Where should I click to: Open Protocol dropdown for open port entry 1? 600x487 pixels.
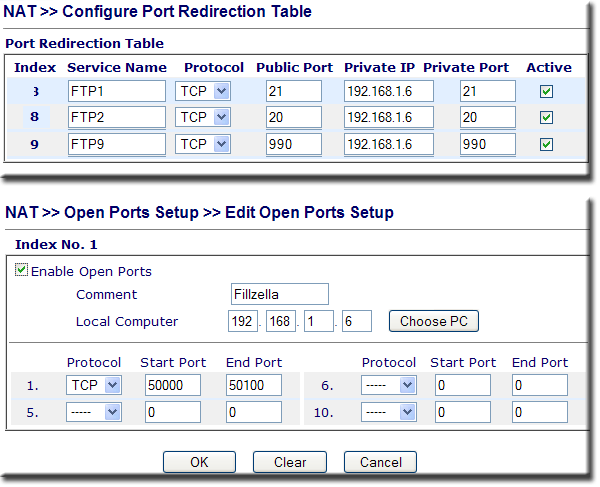[x=94, y=385]
